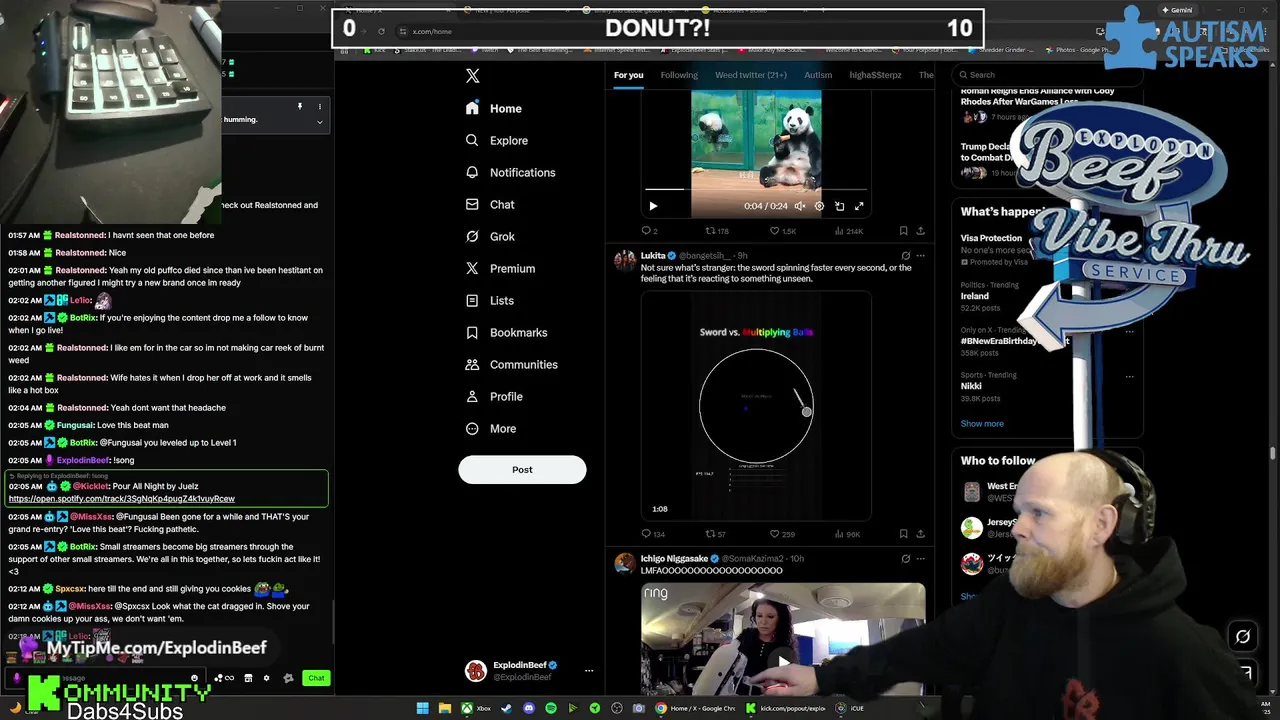
Task: Play the Sword vs. Multiplying Balls video
Action: click(x=756, y=406)
